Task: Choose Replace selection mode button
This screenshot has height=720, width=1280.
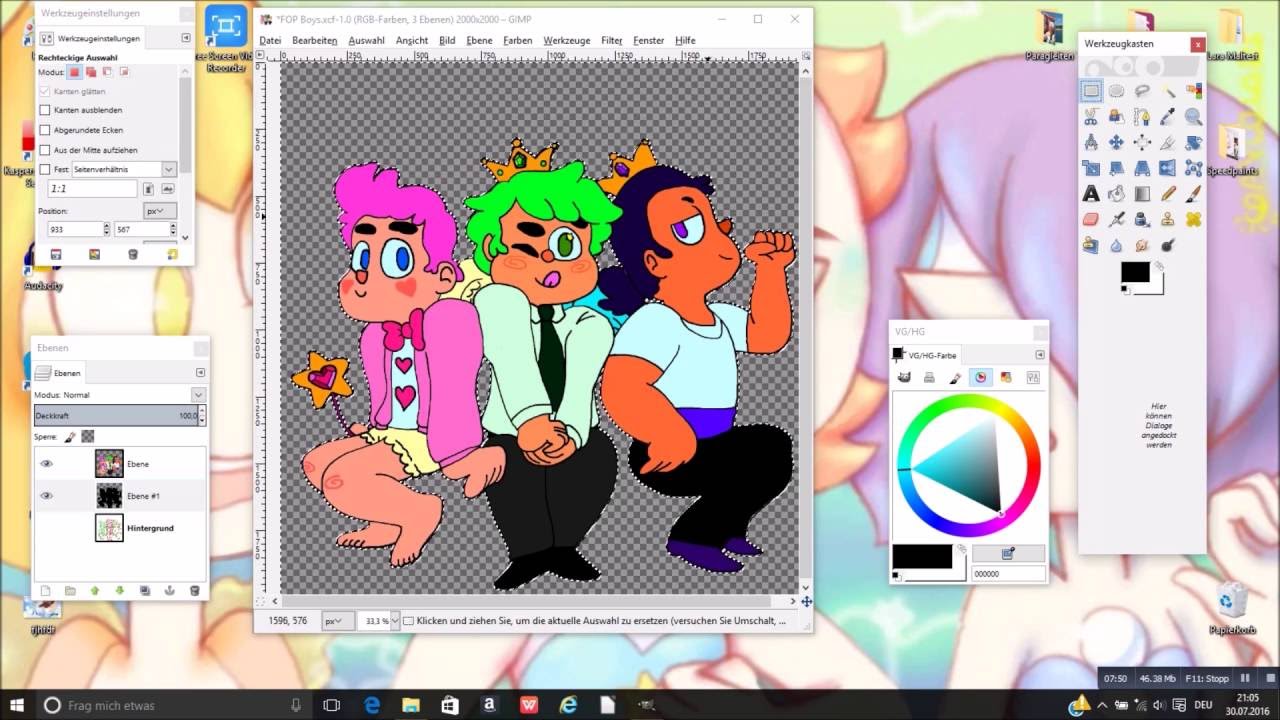Action: tap(74, 72)
